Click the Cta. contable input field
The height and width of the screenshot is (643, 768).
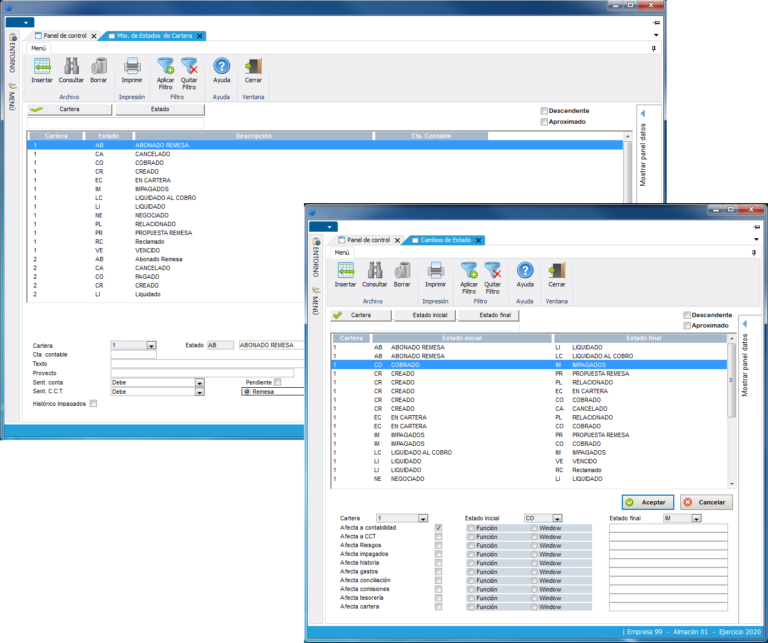click(147, 354)
